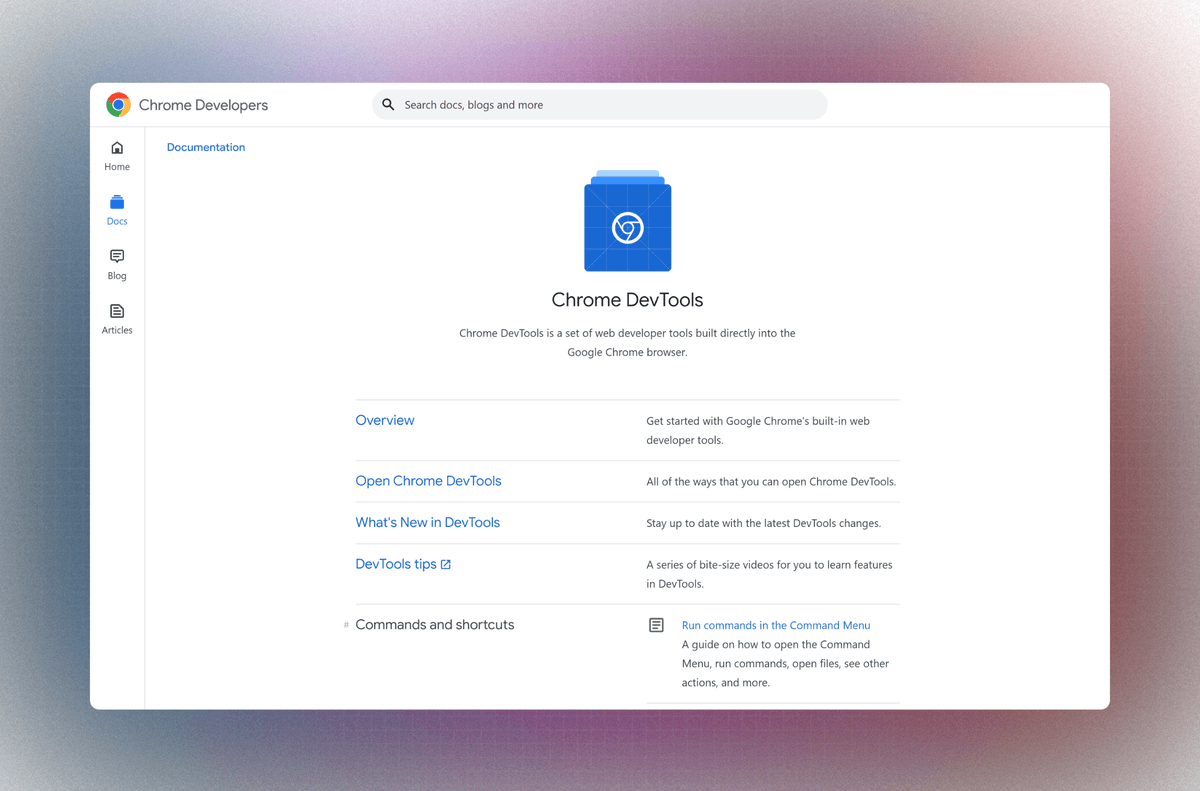Click the Commands and shortcuts heading

[x=435, y=625]
